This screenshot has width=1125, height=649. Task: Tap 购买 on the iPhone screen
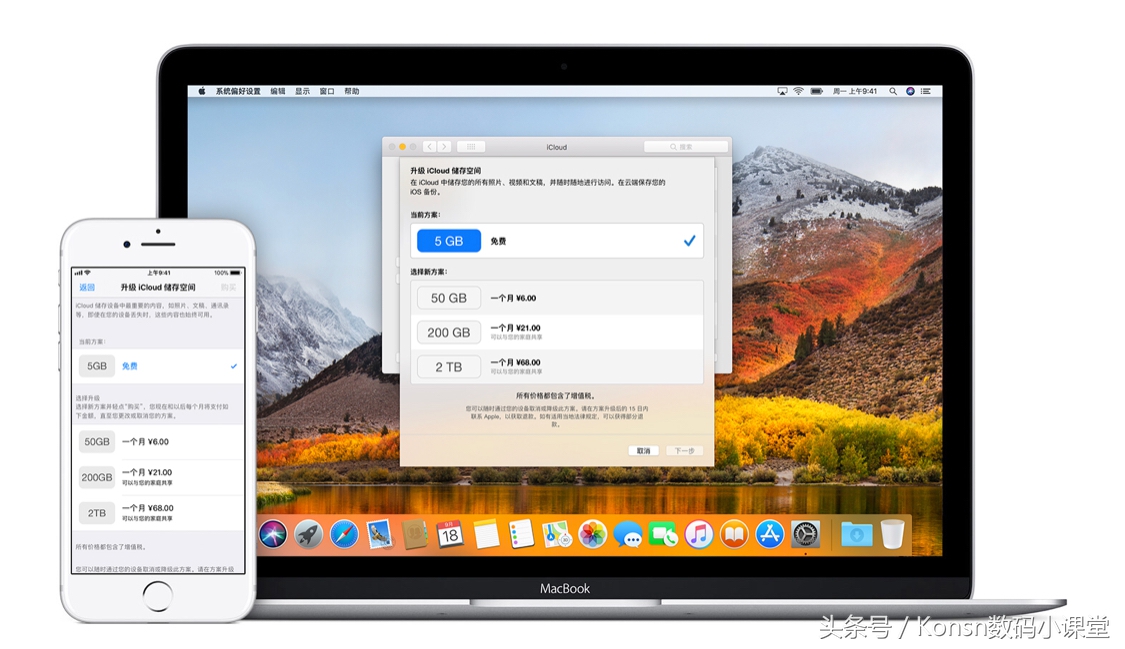tap(228, 287)
